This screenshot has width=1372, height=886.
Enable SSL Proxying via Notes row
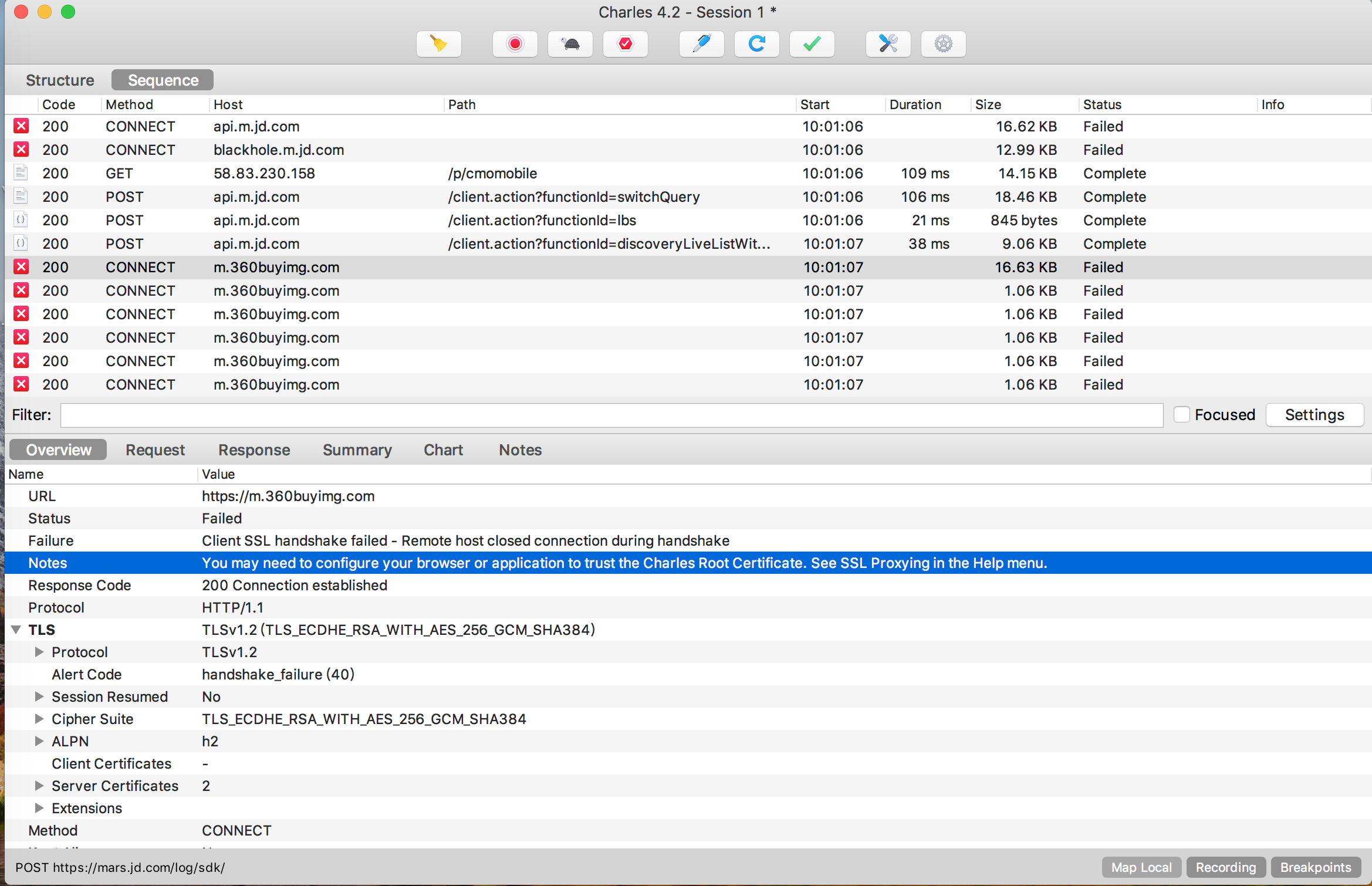coord(623,563)
